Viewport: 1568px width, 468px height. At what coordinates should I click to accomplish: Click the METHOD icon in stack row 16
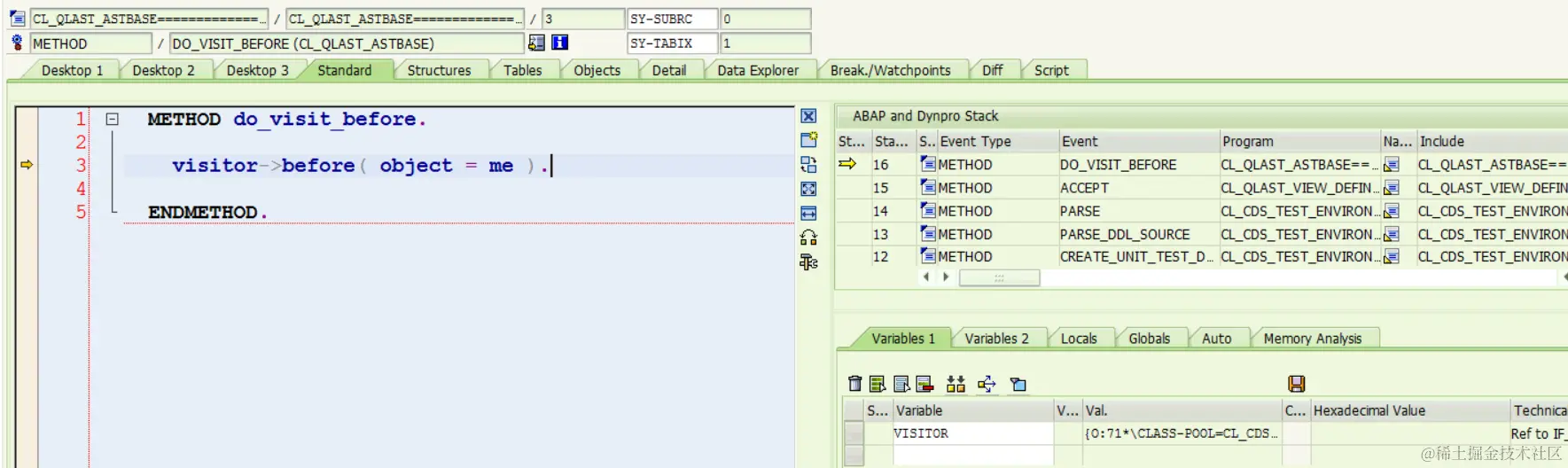[928, 164]
